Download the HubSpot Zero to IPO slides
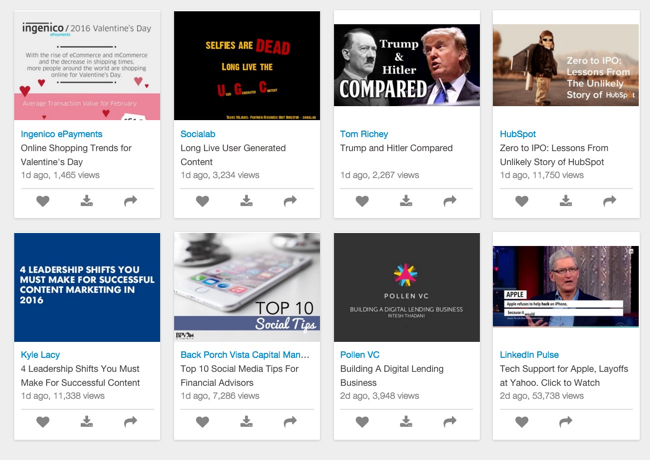This screenshot has height=460, width=650. 565,201
